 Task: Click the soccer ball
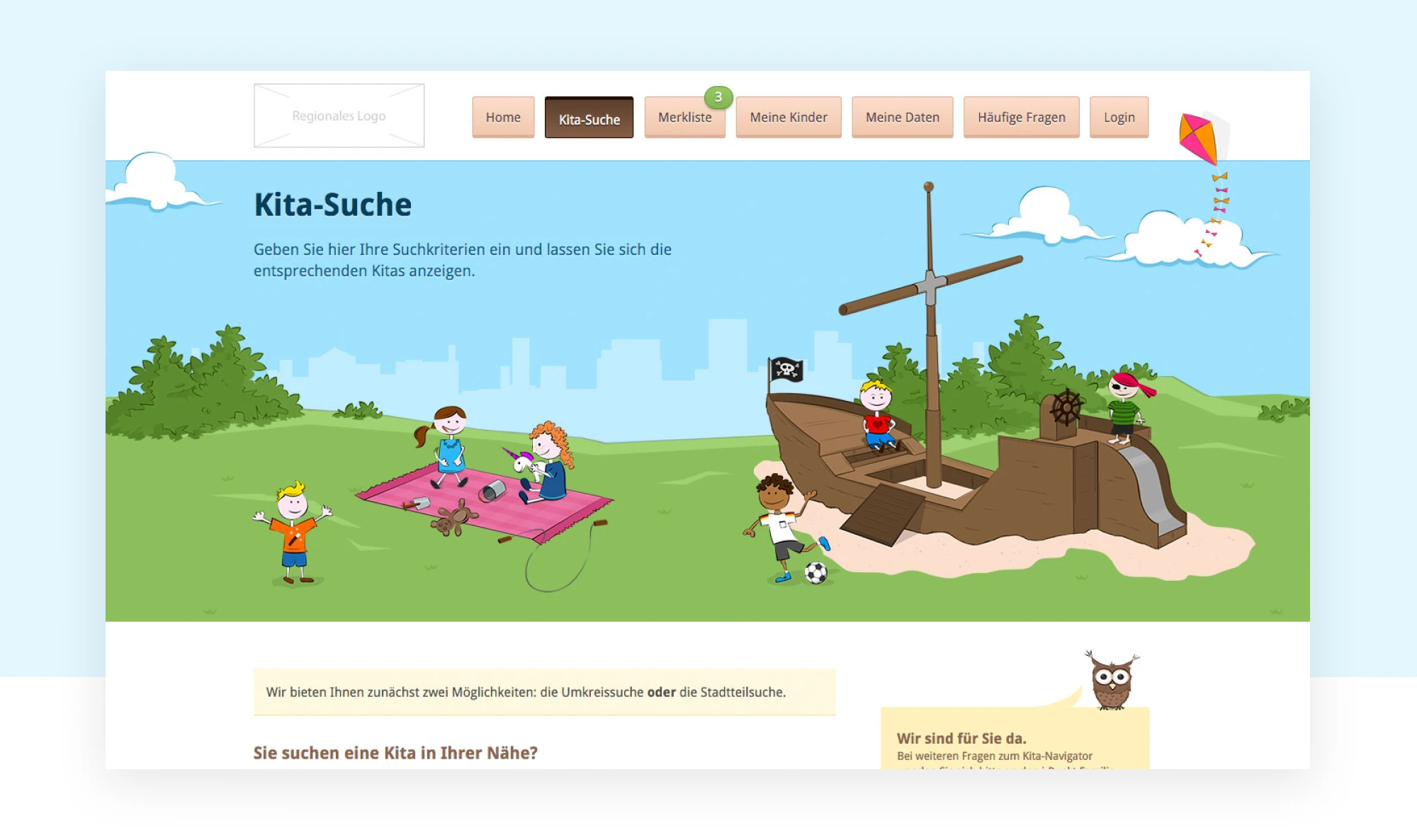coord(815,572)
